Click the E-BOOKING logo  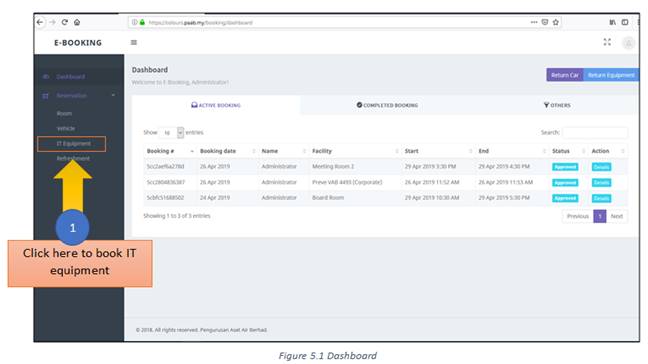tap(78, 43)
